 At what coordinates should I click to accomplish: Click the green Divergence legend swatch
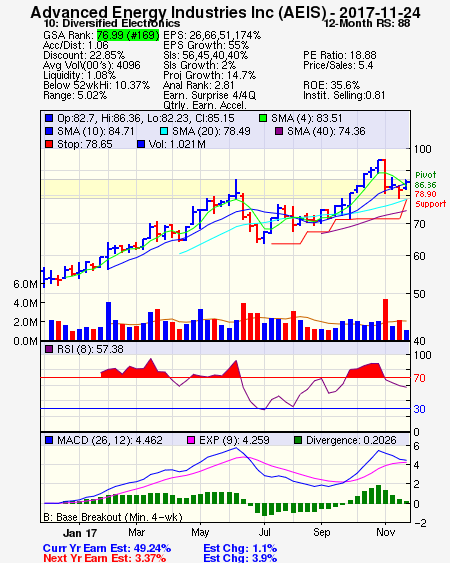[x=298, y=440]
